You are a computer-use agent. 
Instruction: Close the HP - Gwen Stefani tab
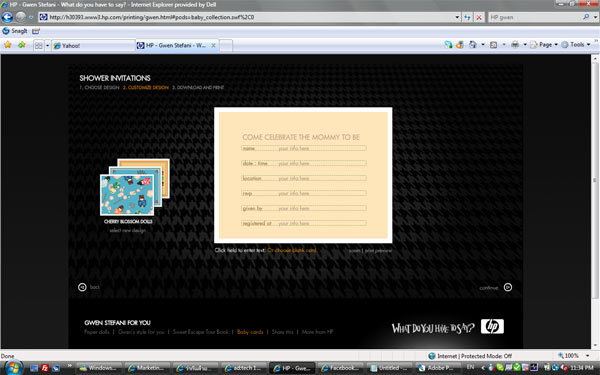214,46
